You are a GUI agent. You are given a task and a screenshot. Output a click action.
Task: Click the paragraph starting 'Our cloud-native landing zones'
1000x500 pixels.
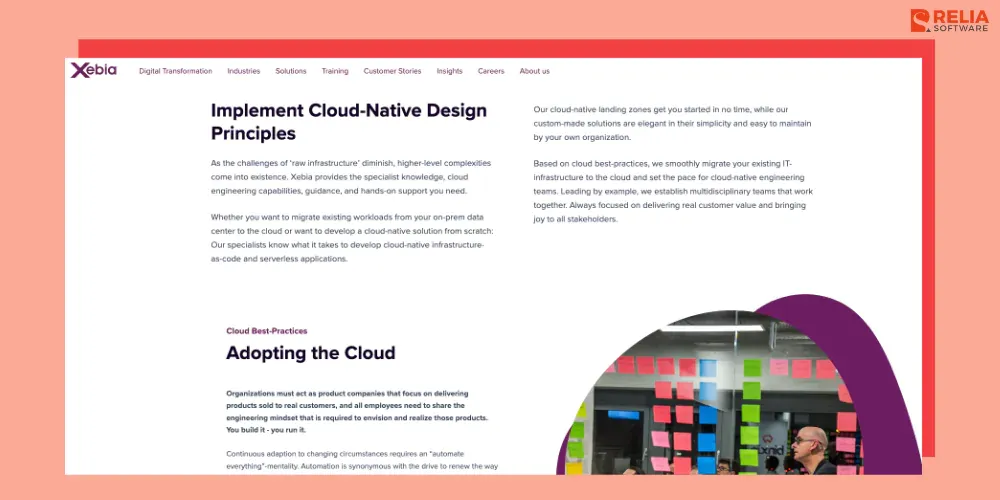(673, 123)
